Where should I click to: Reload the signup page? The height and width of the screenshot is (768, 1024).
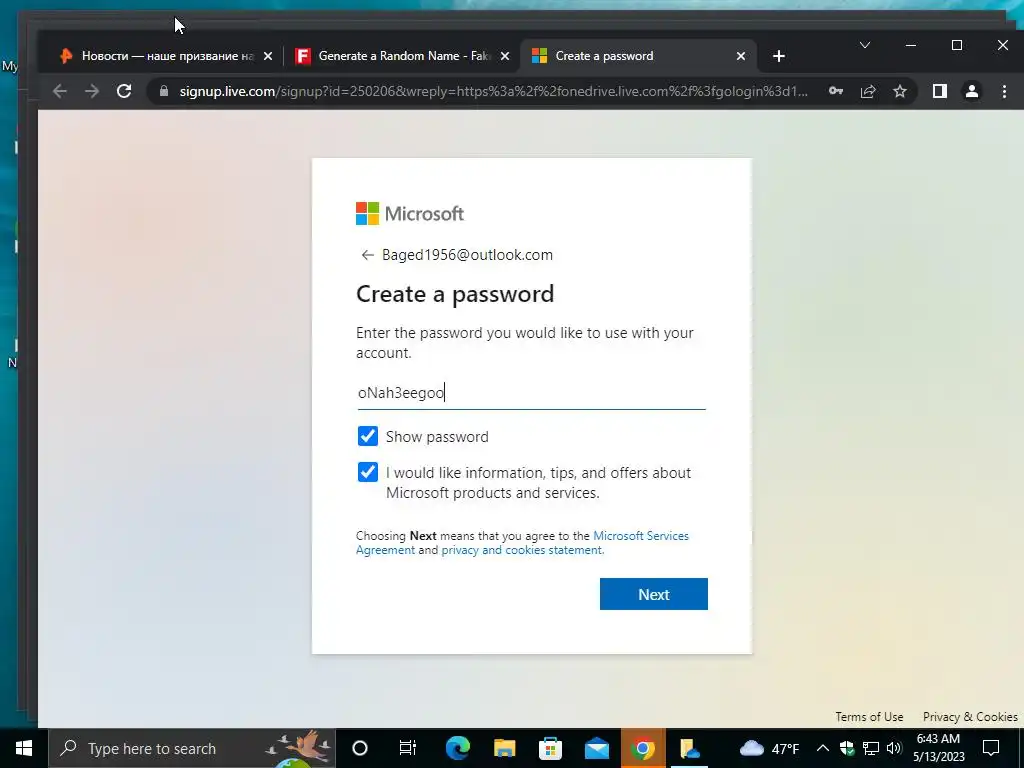click(x=124, y=91)
